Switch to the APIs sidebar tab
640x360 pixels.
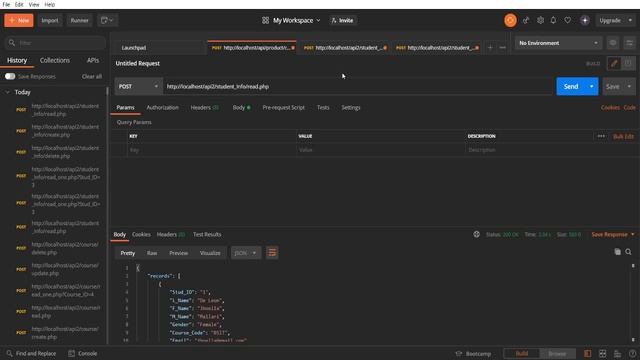click(x=93, y=60)
